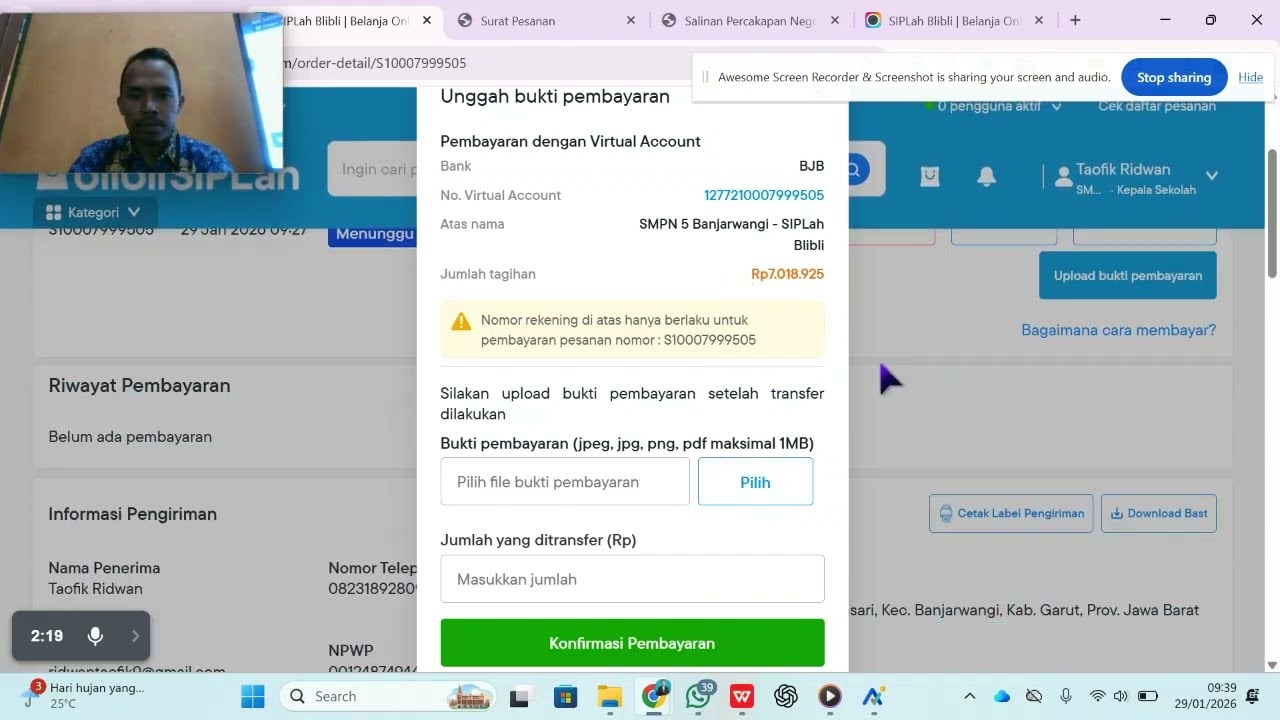
Task: Close the Surat Pesanan tab
Action: pyautogui.click(x=631, y=20)
